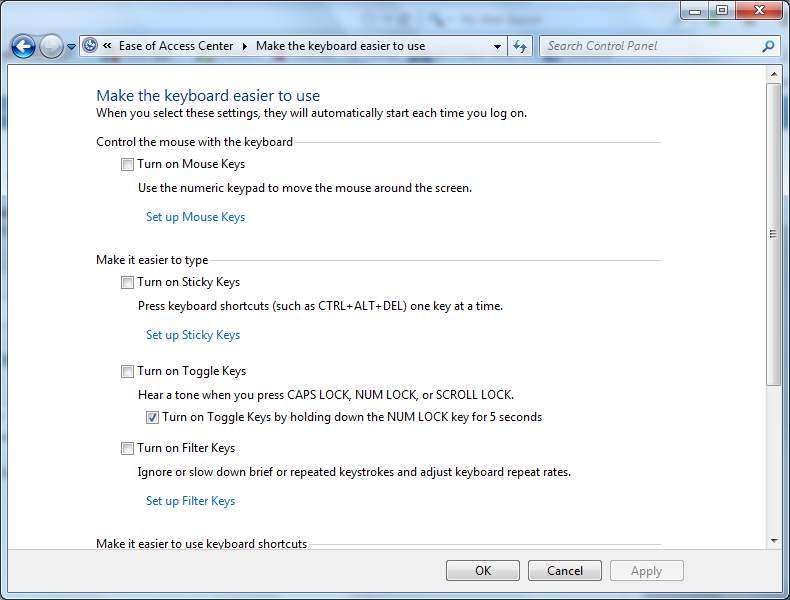Open the Set up Filter Keys link
This screenshot has width=790, height=600.
190,501
